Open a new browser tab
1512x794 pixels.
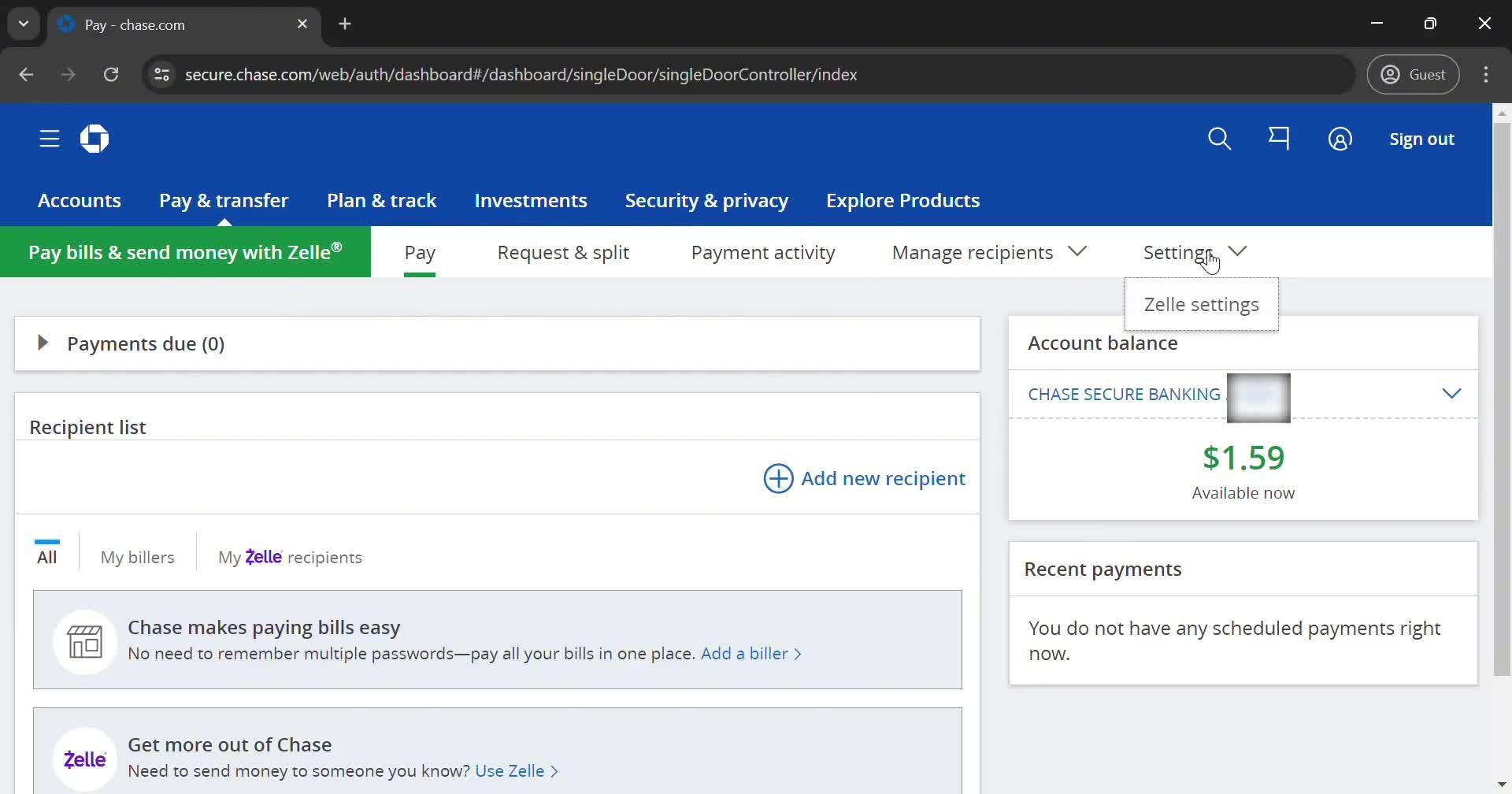pos(345,24)
